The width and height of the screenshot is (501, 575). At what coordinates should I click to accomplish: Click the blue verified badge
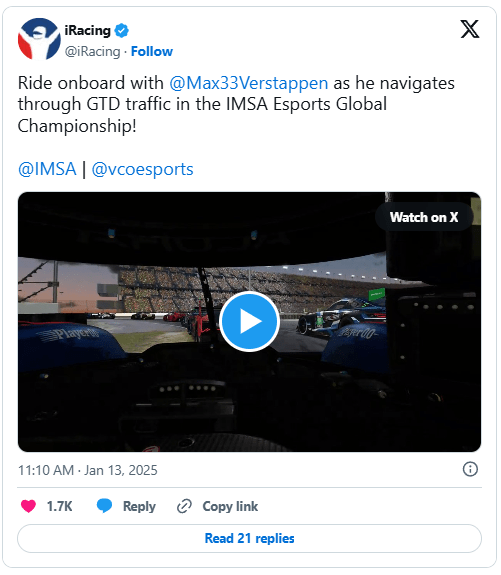pyautogui.click(x=121, y=30)
